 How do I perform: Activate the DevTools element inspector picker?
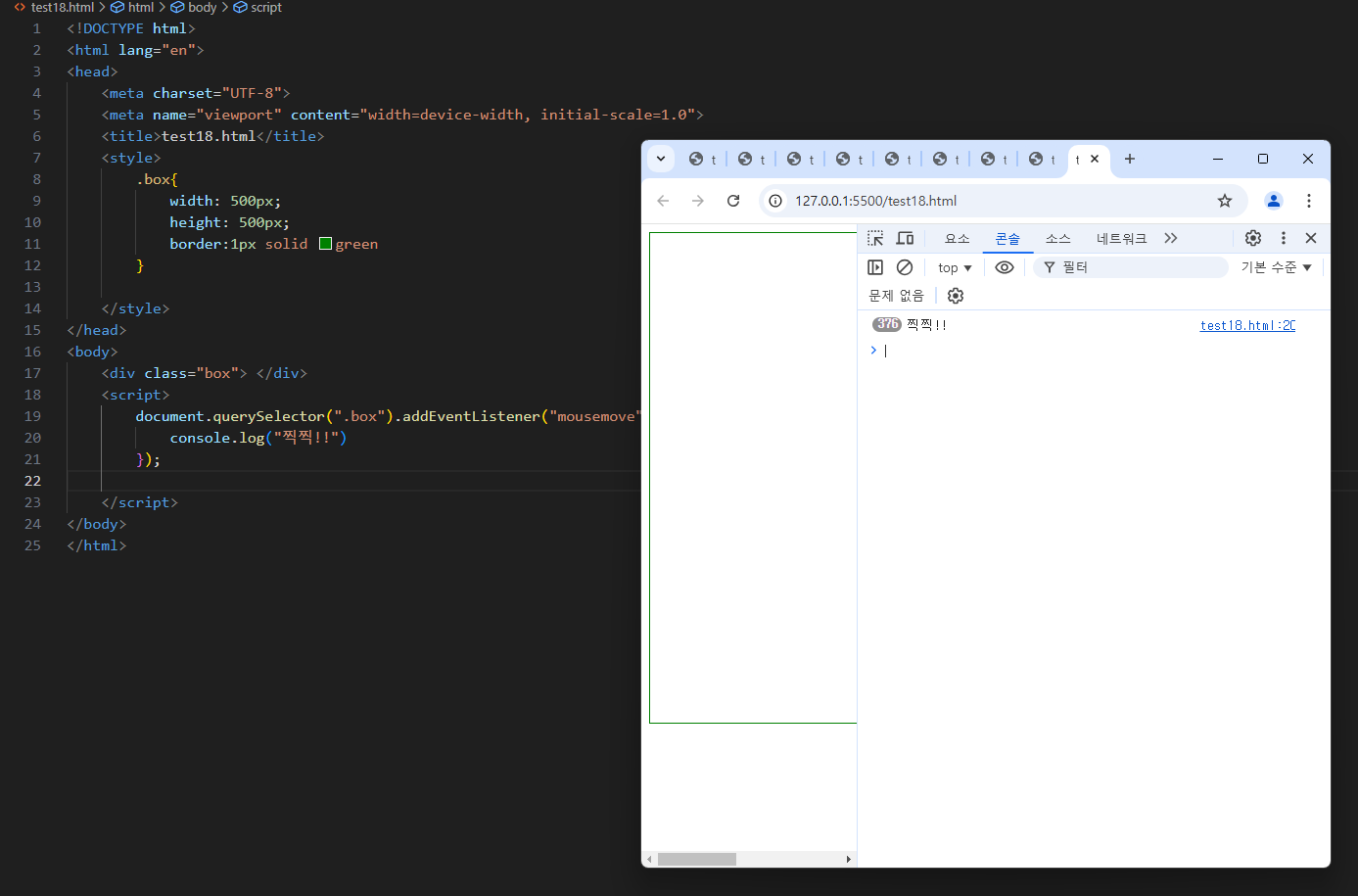click(875, 238)
